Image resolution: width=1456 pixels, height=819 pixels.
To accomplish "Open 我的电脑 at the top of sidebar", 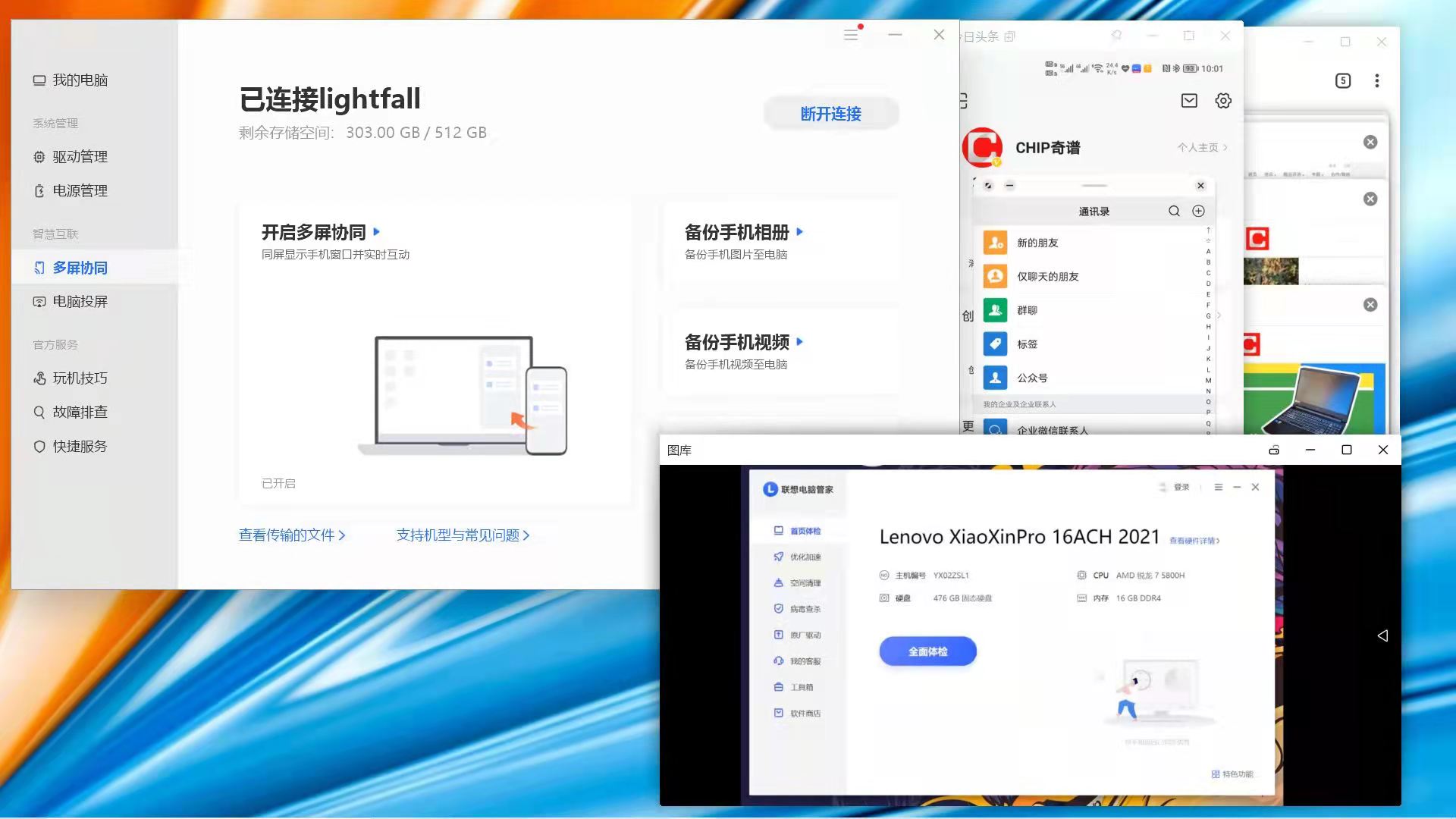I will [80, 79].
